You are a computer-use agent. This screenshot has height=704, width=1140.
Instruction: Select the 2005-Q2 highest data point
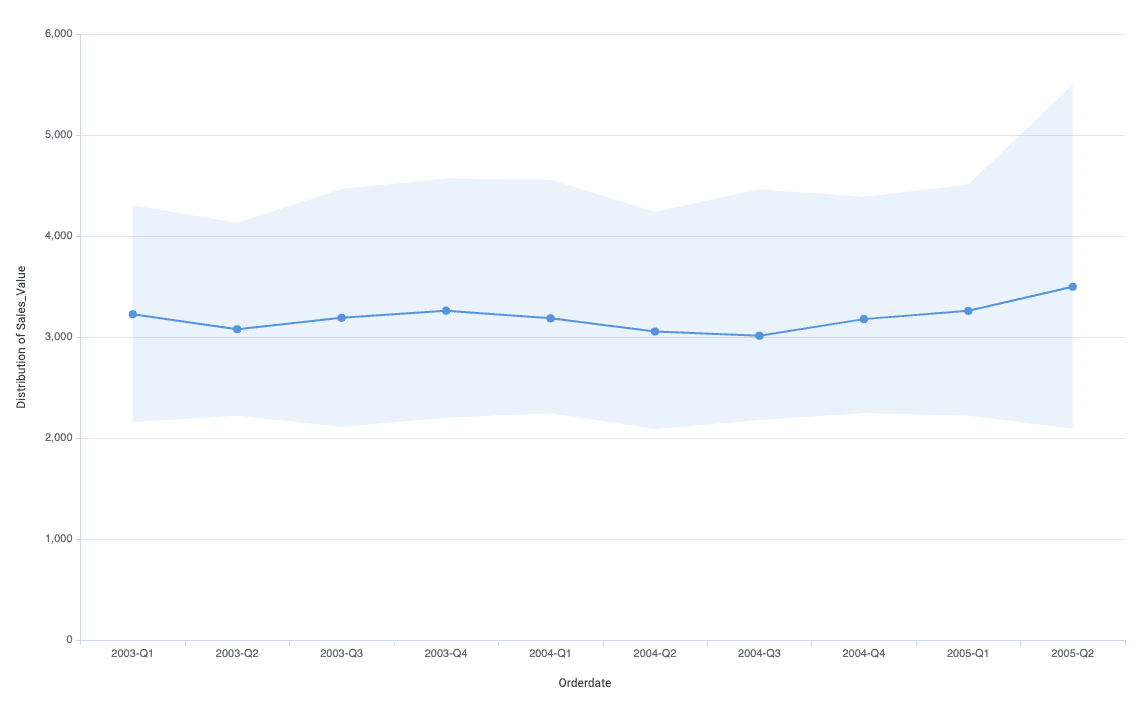[1072, 287]
